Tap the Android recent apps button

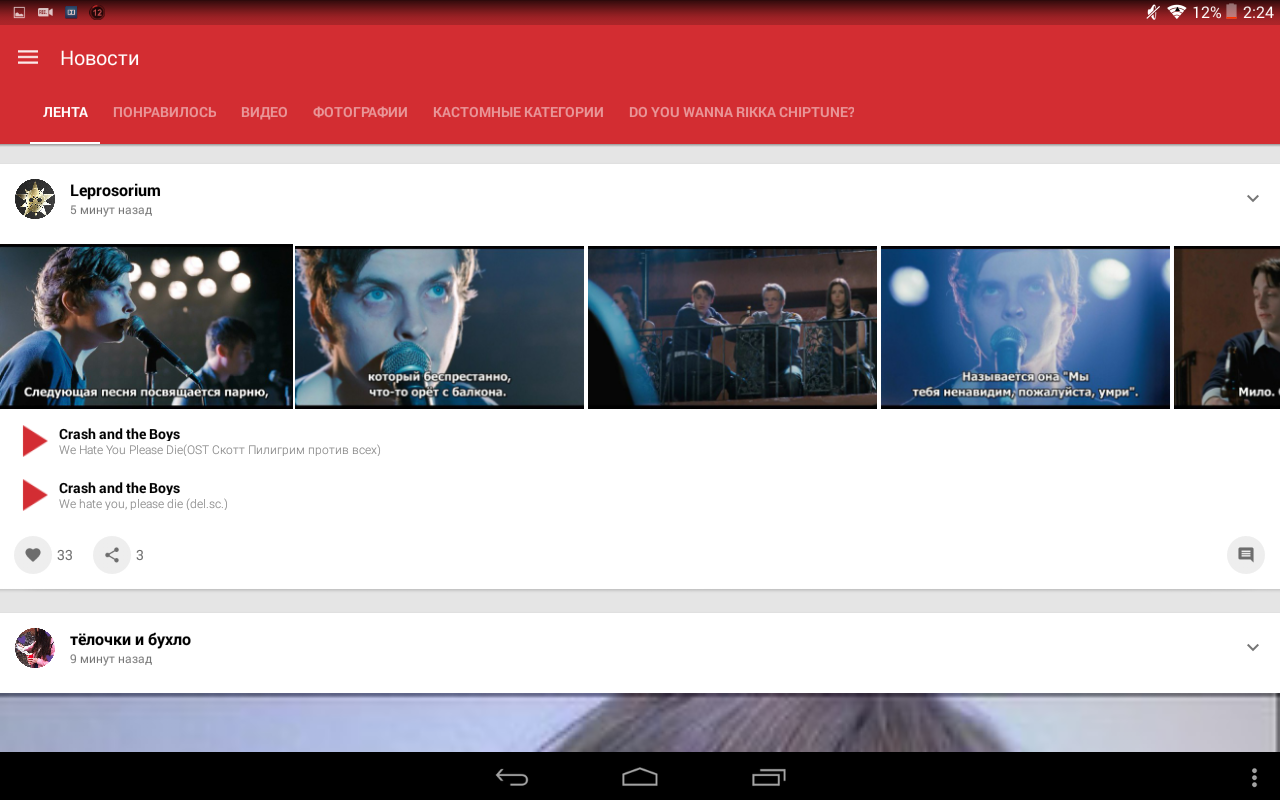[x=768, y=777]
